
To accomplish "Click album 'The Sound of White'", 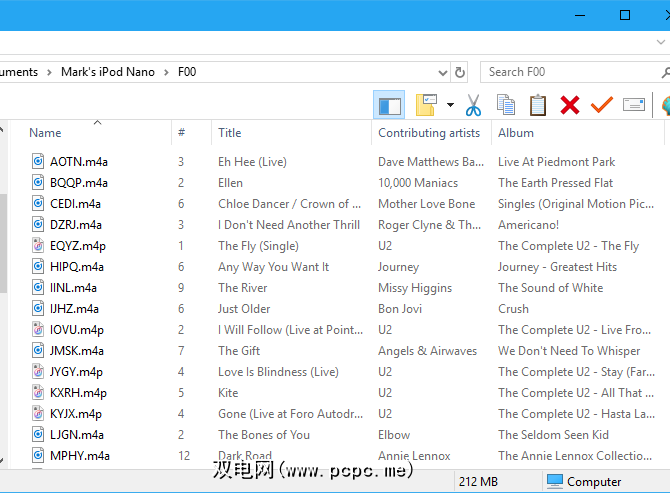I will point(550,288).
